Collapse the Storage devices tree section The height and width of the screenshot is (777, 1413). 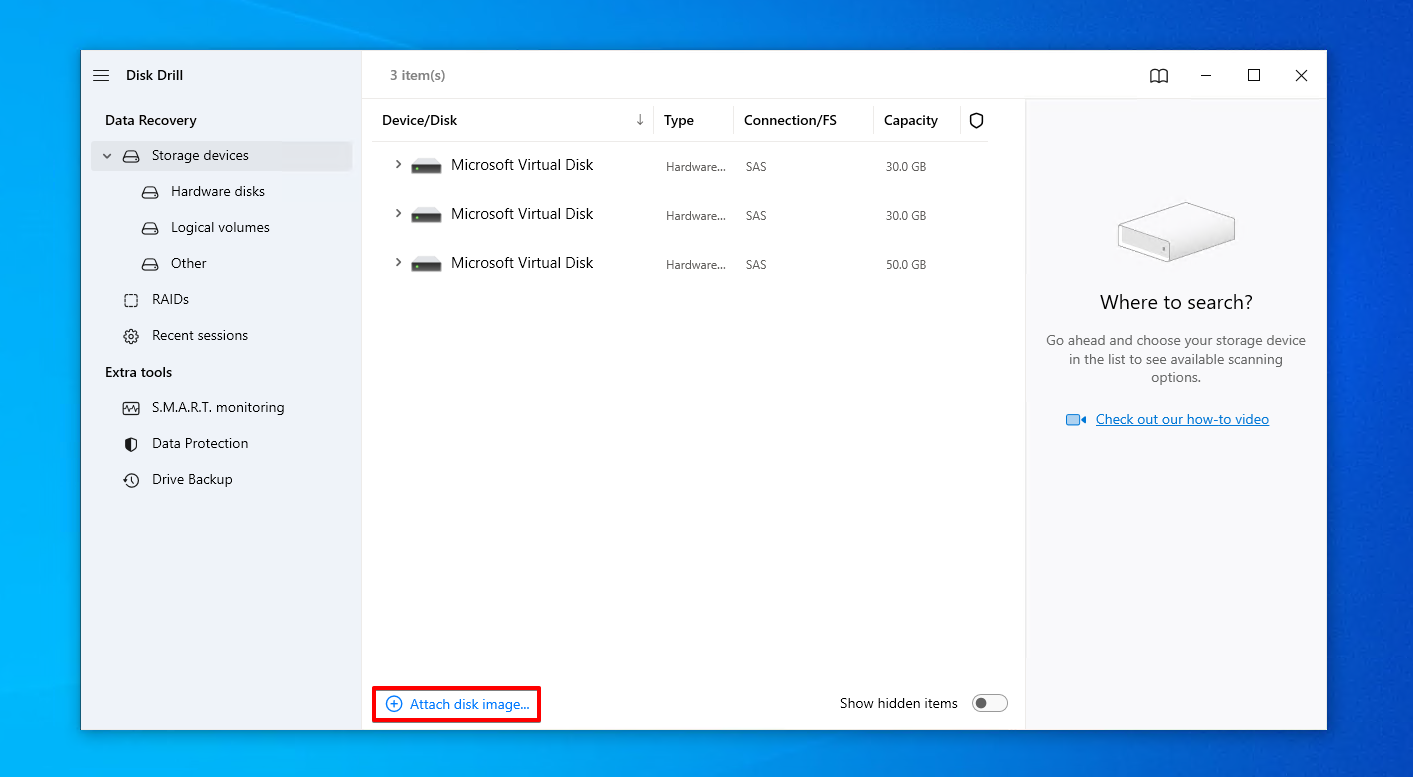[107, 156]
